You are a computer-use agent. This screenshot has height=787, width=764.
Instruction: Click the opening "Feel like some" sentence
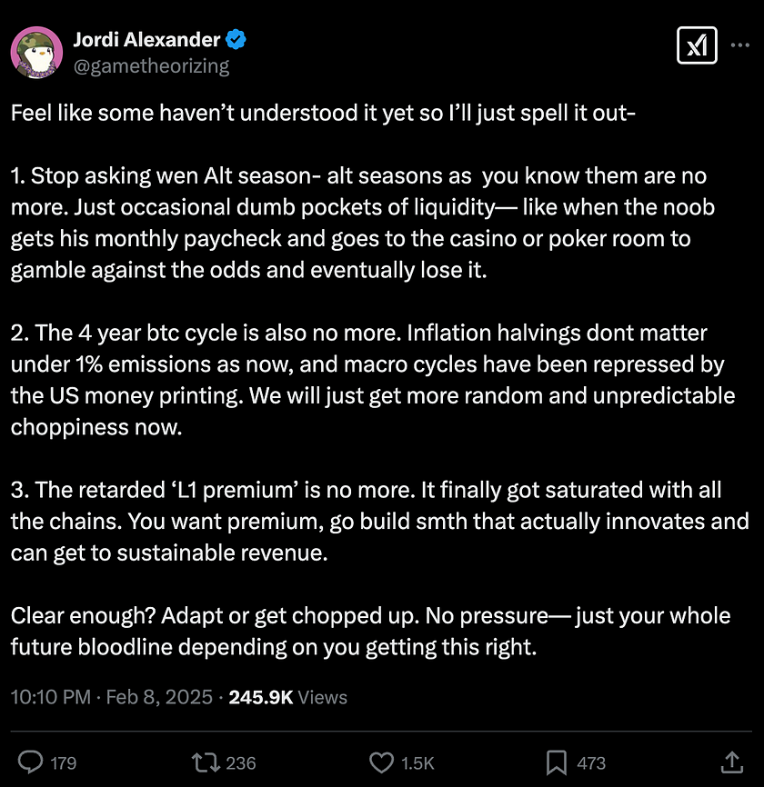(320, 112)
